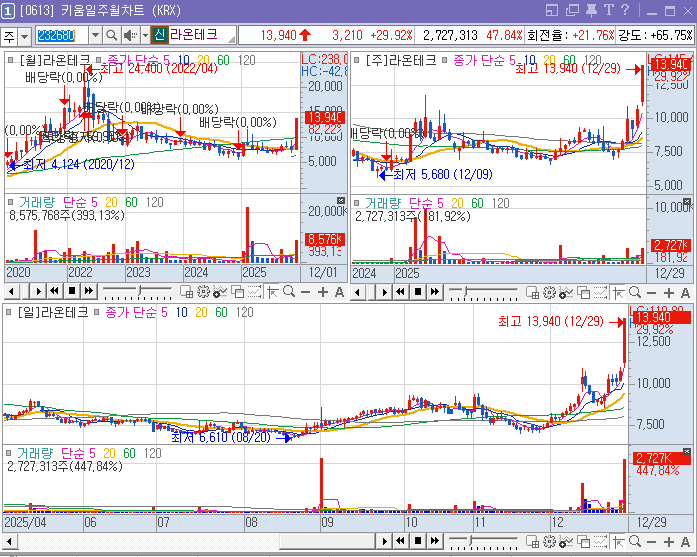Click the dotted line chart icon in monthly toolbar
697x557 pixels.
(254, 292)
